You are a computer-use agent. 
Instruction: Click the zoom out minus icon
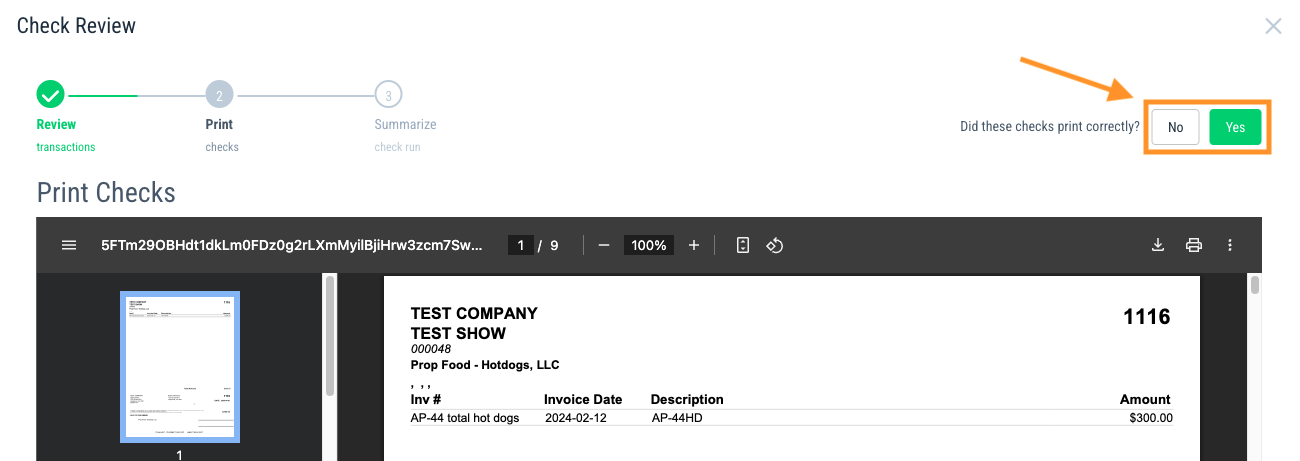[x=604, y=245]
